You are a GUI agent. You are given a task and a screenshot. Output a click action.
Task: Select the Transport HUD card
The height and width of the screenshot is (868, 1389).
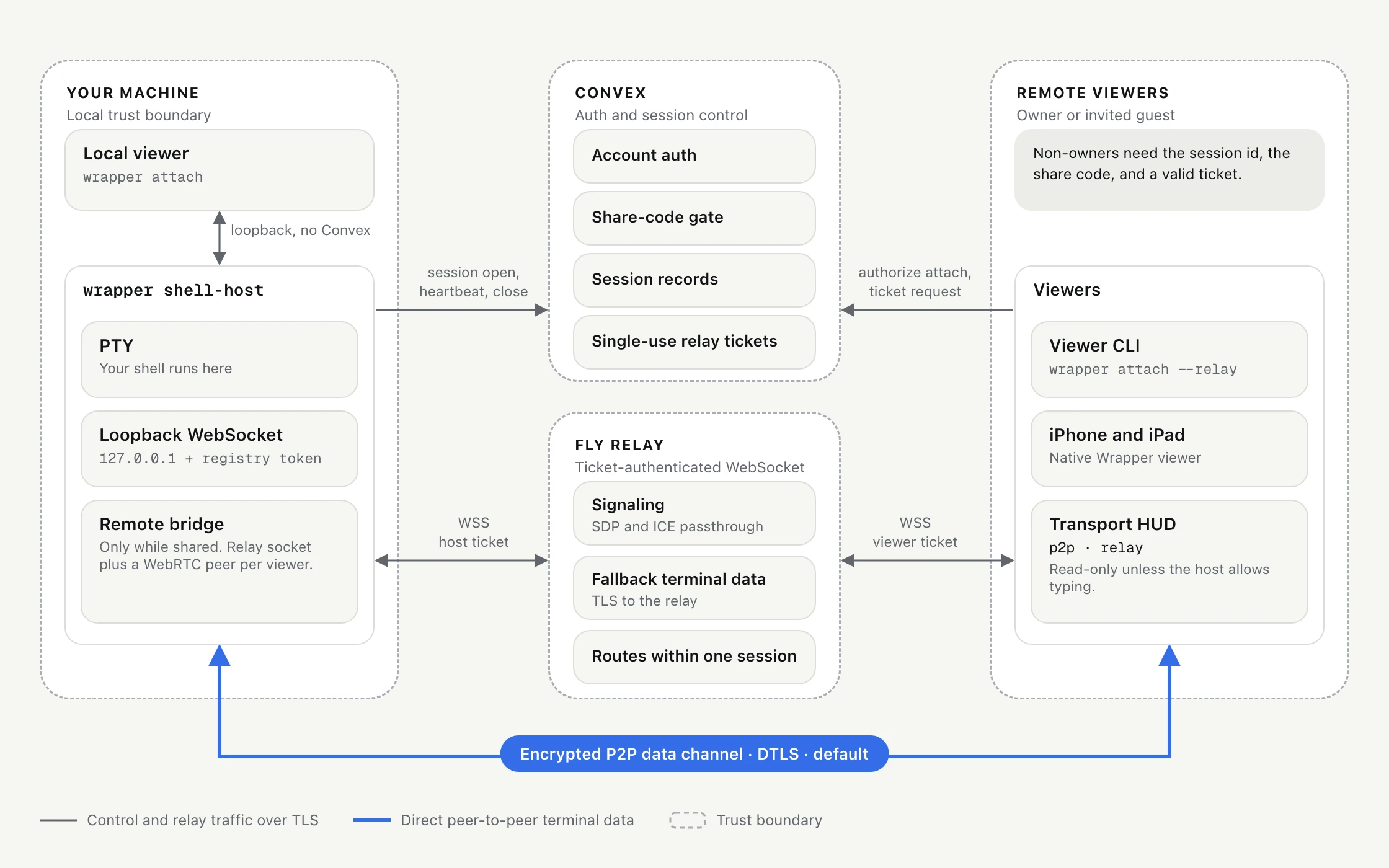[x=1169, y=562]
